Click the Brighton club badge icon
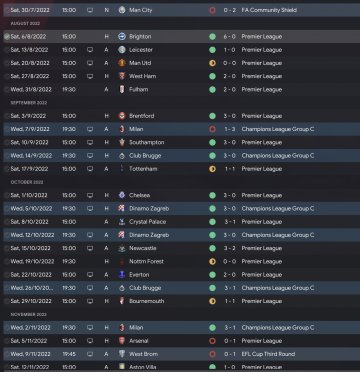360x372 pixels. coord(122,37)
